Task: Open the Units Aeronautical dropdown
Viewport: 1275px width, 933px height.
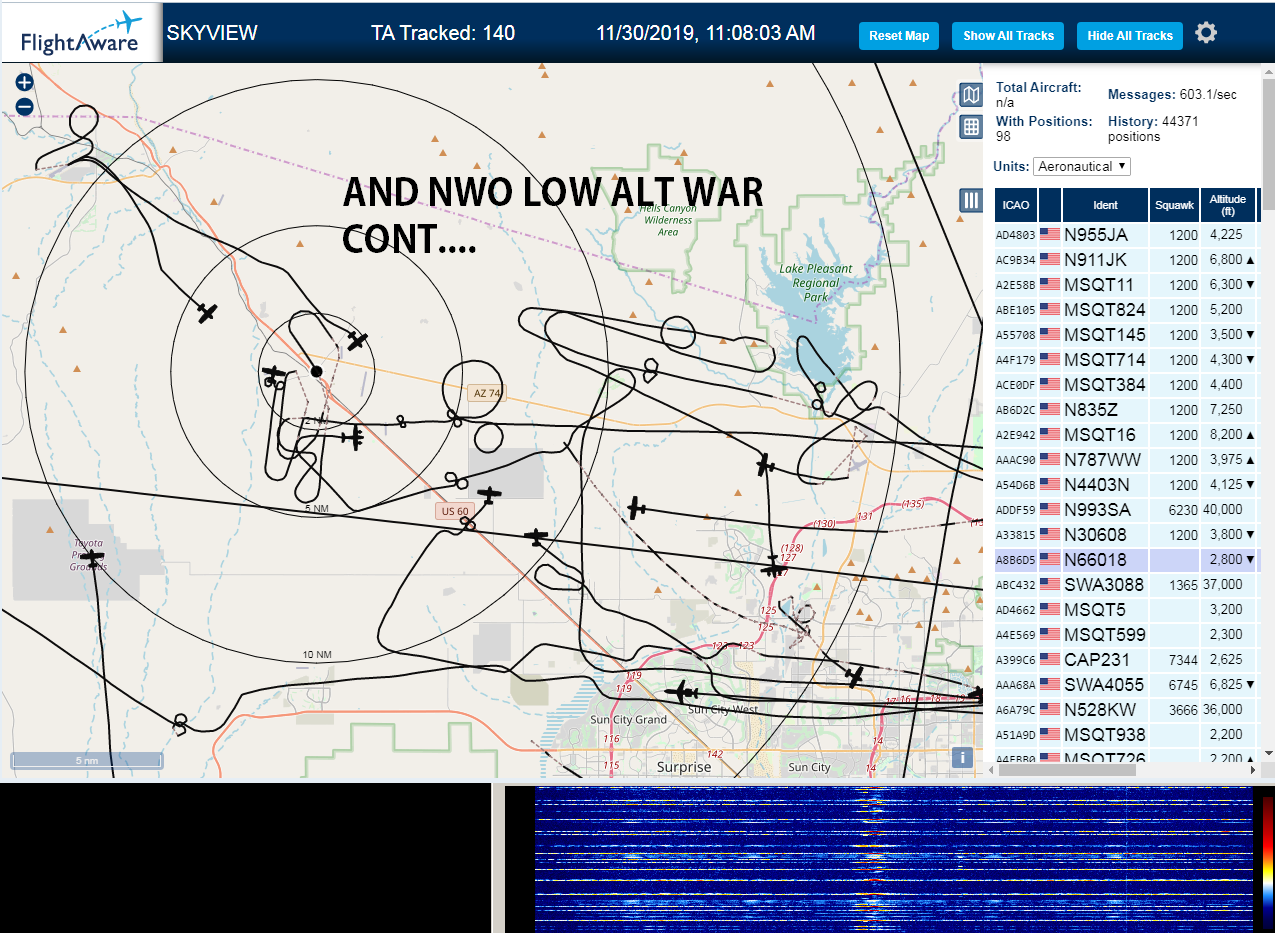Action: 1082,166
